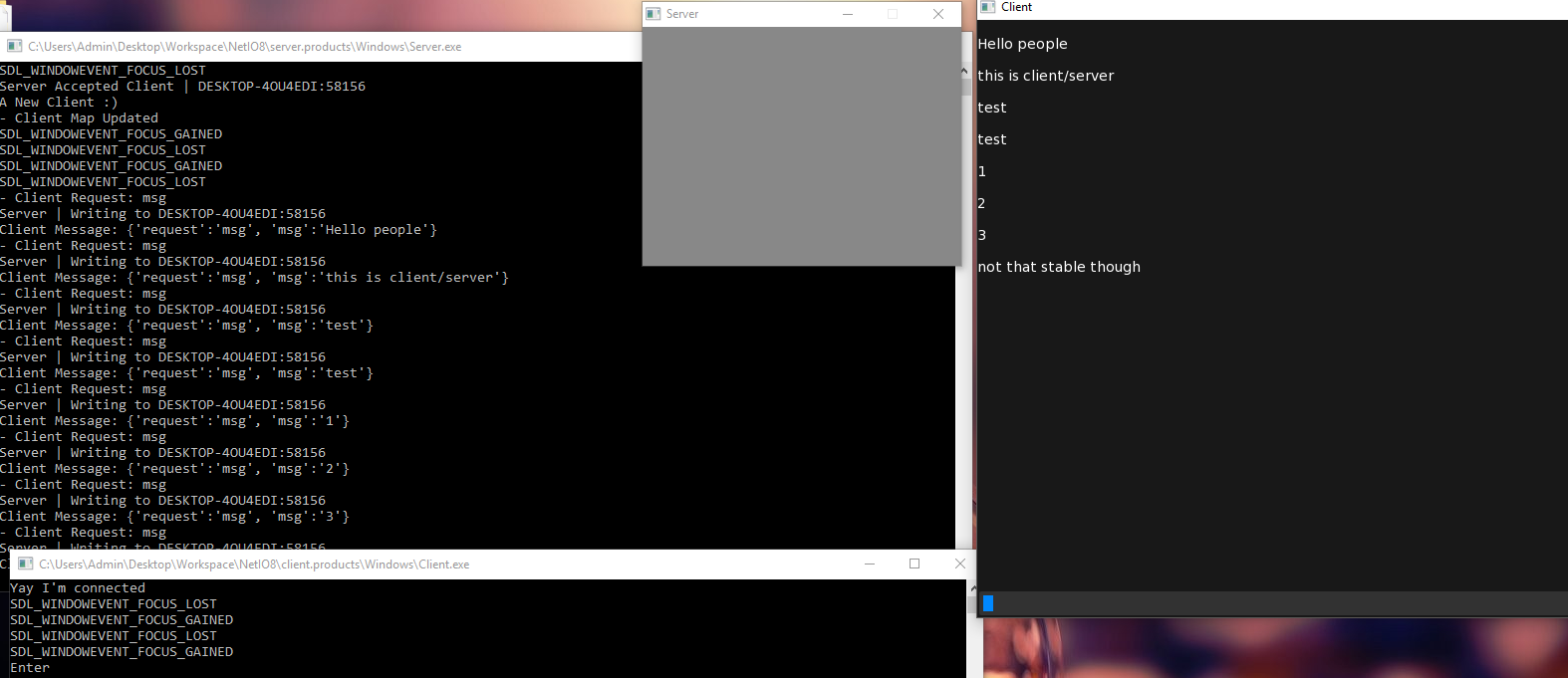Click the Server console scrollbar thumb
The image size is (1568, 678).
(x=965, y=87)
